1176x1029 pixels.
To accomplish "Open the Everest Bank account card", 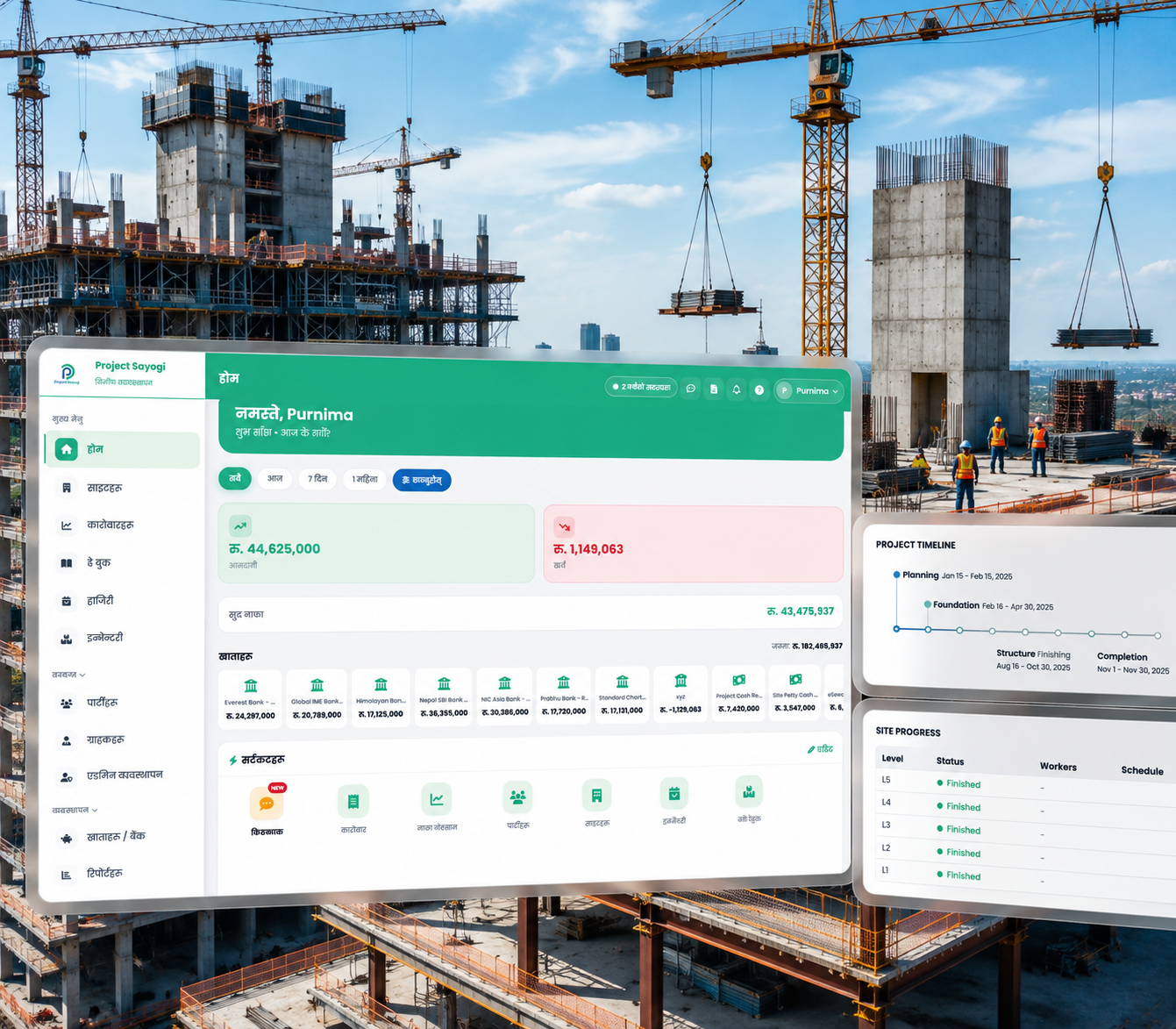I will [x=250, y=697].
